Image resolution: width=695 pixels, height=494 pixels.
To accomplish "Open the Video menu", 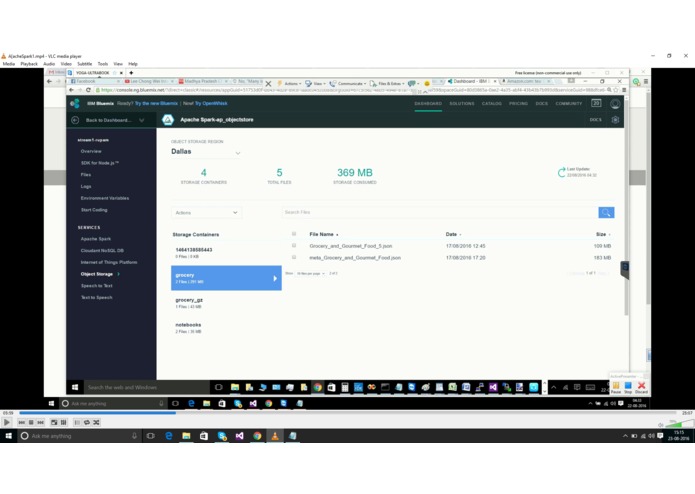I will pyautogui.click(x=66, y=64).
